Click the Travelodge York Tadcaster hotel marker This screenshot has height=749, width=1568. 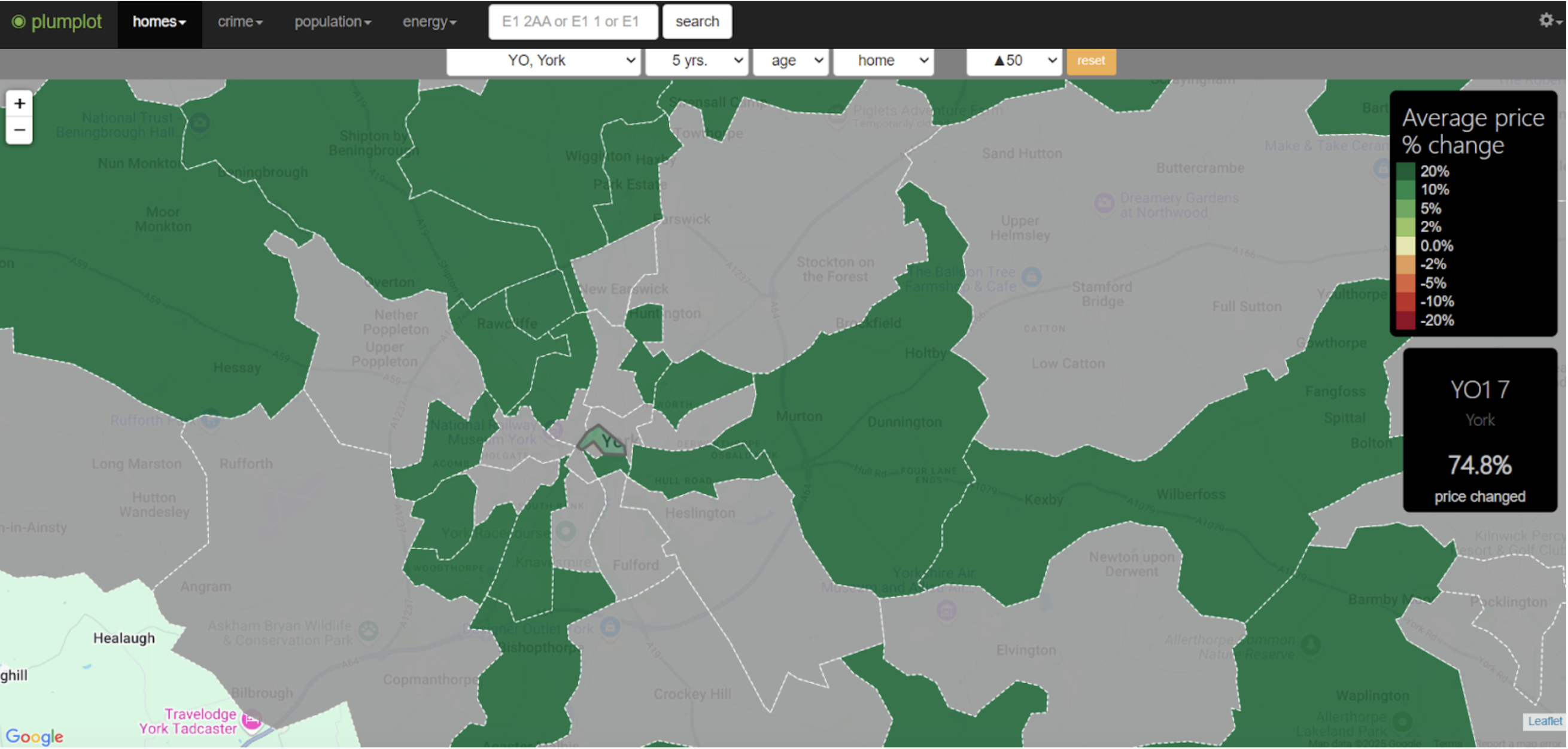click(252, 720)
